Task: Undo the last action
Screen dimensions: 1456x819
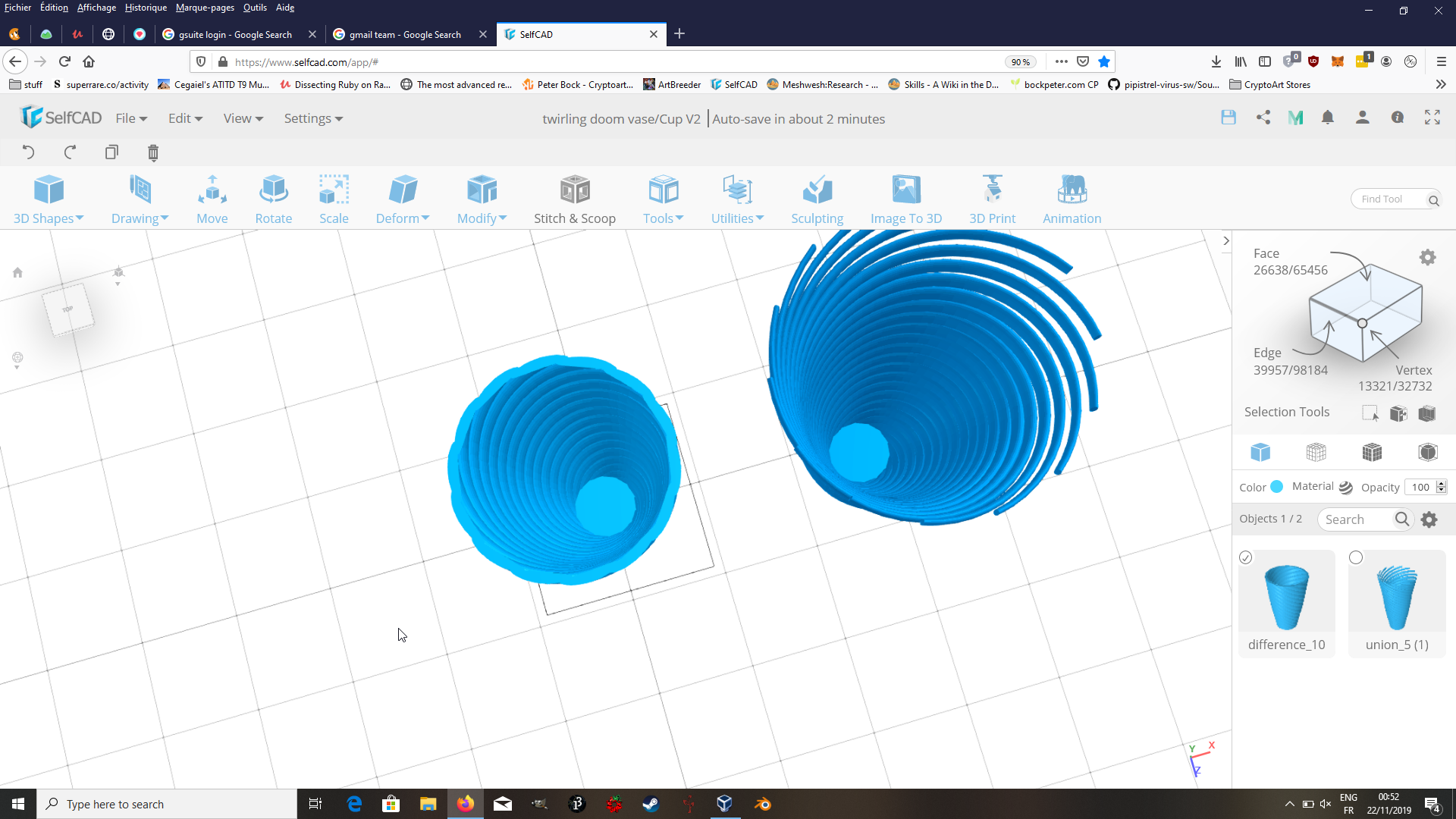Action: coord(28,152)
